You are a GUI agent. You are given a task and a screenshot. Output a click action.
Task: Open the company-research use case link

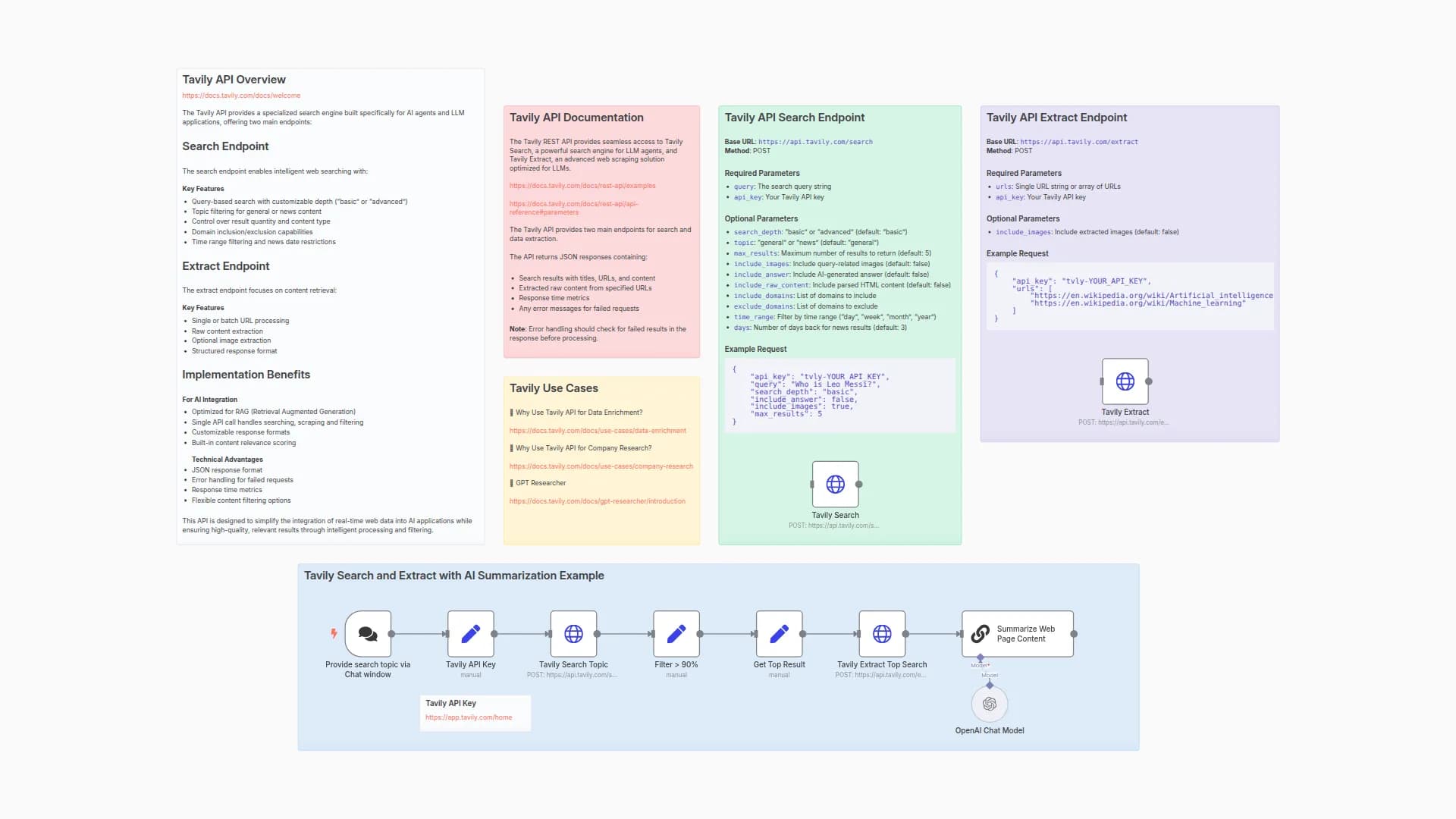(x=601, y=466)
